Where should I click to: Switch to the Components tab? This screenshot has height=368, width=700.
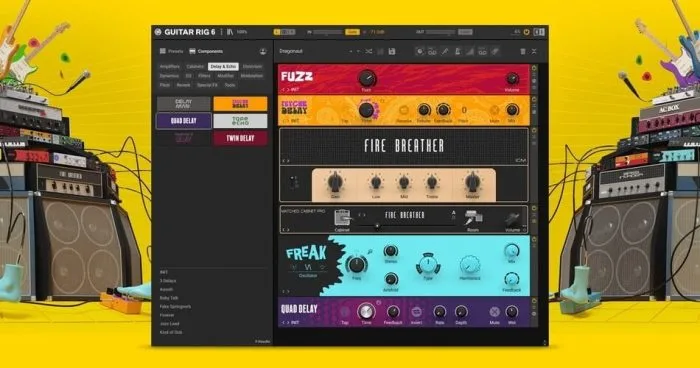206,51
